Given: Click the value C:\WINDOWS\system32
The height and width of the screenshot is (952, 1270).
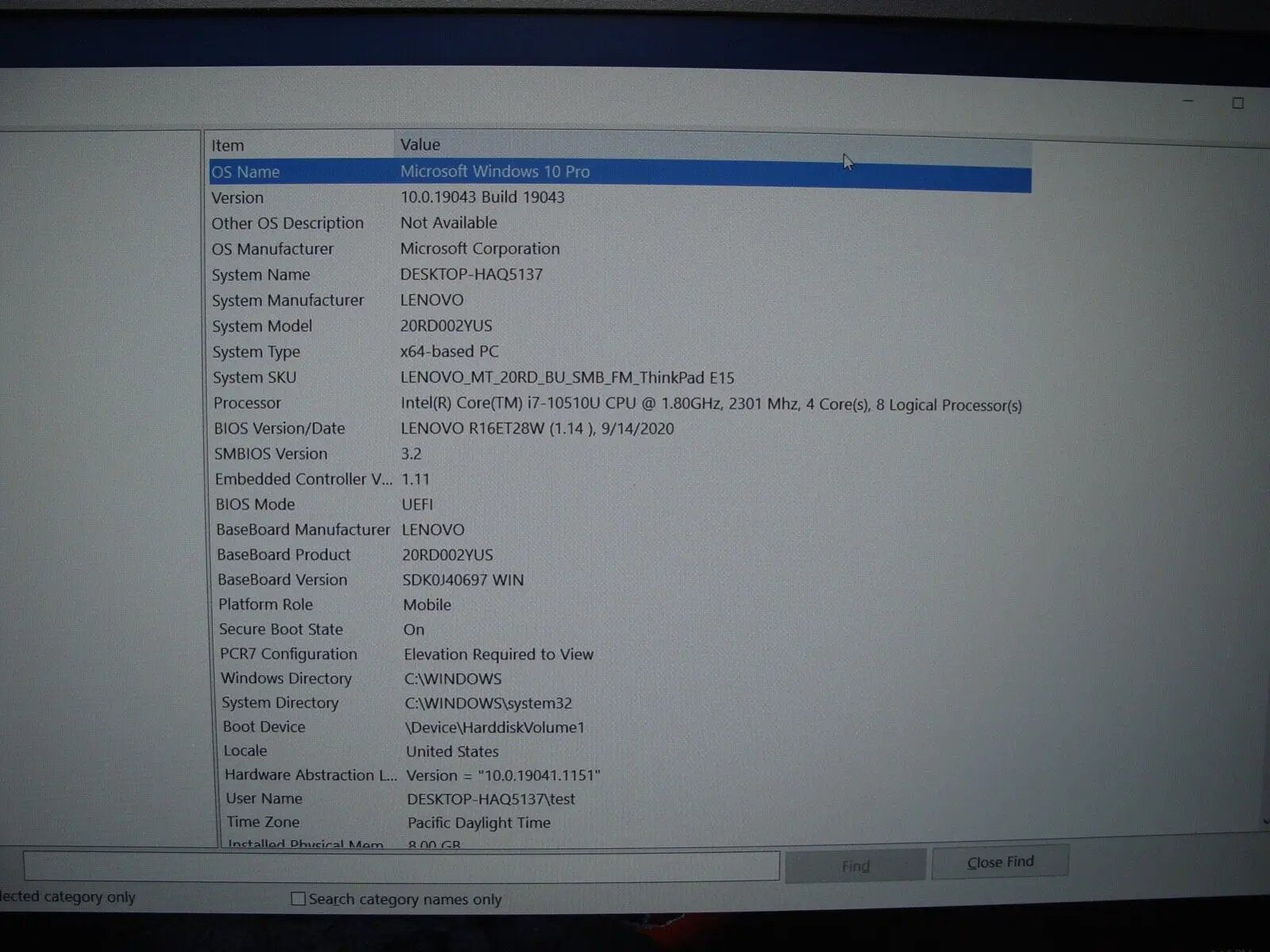Looking at the screenshot, I should pyautogui.click(x=488, y=703).
